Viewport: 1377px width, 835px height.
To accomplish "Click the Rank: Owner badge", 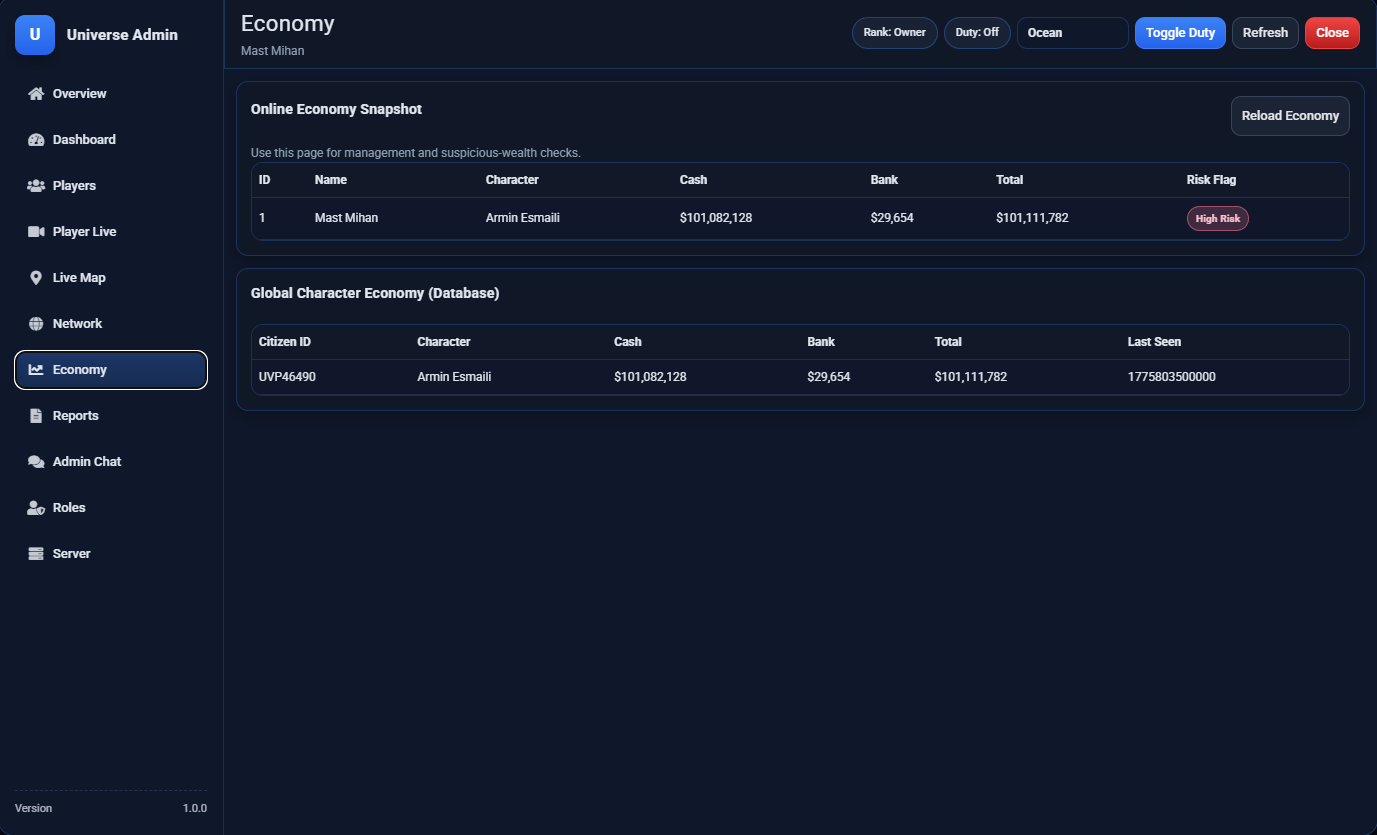I will click(x=895, y=33).
